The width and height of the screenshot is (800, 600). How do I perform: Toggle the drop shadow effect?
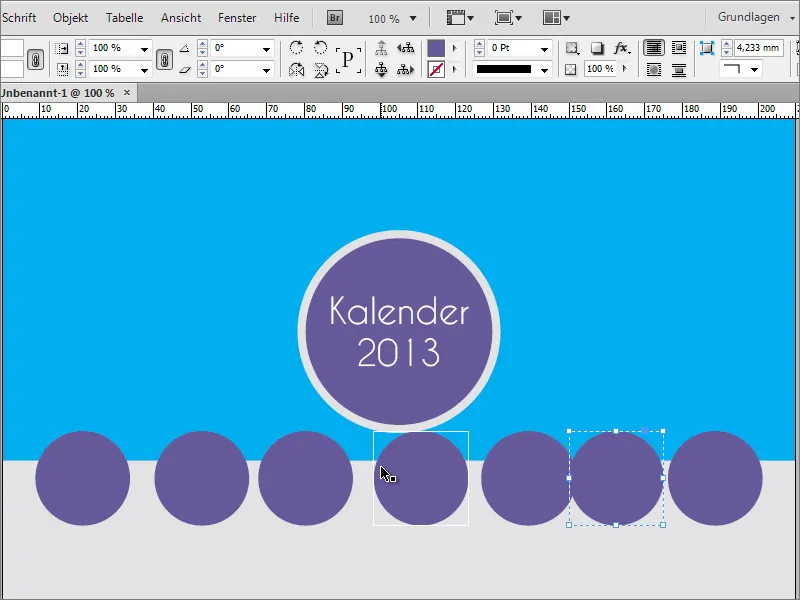point(597,48)
